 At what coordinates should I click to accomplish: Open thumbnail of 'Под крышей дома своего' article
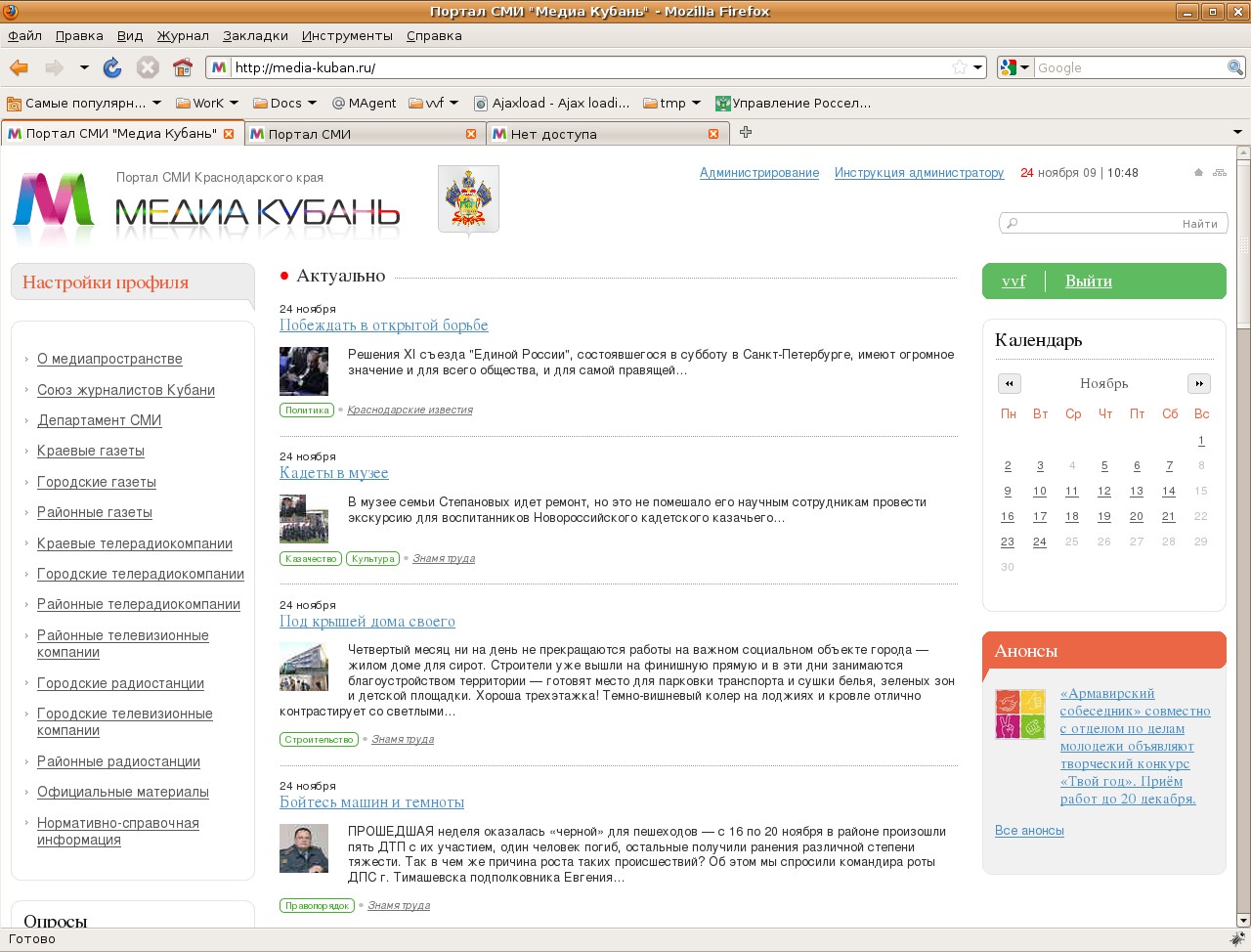[304, 667]
